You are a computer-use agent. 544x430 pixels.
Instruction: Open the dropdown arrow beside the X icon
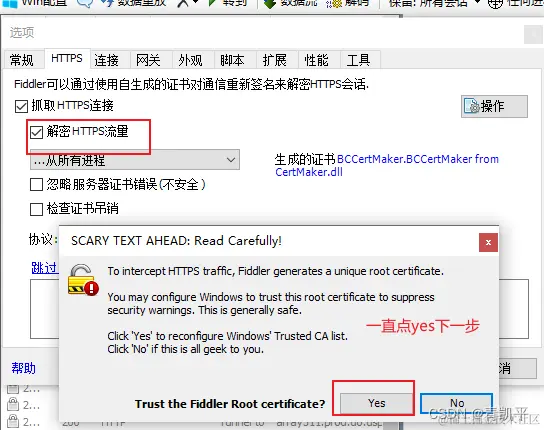tap(196, 3)
